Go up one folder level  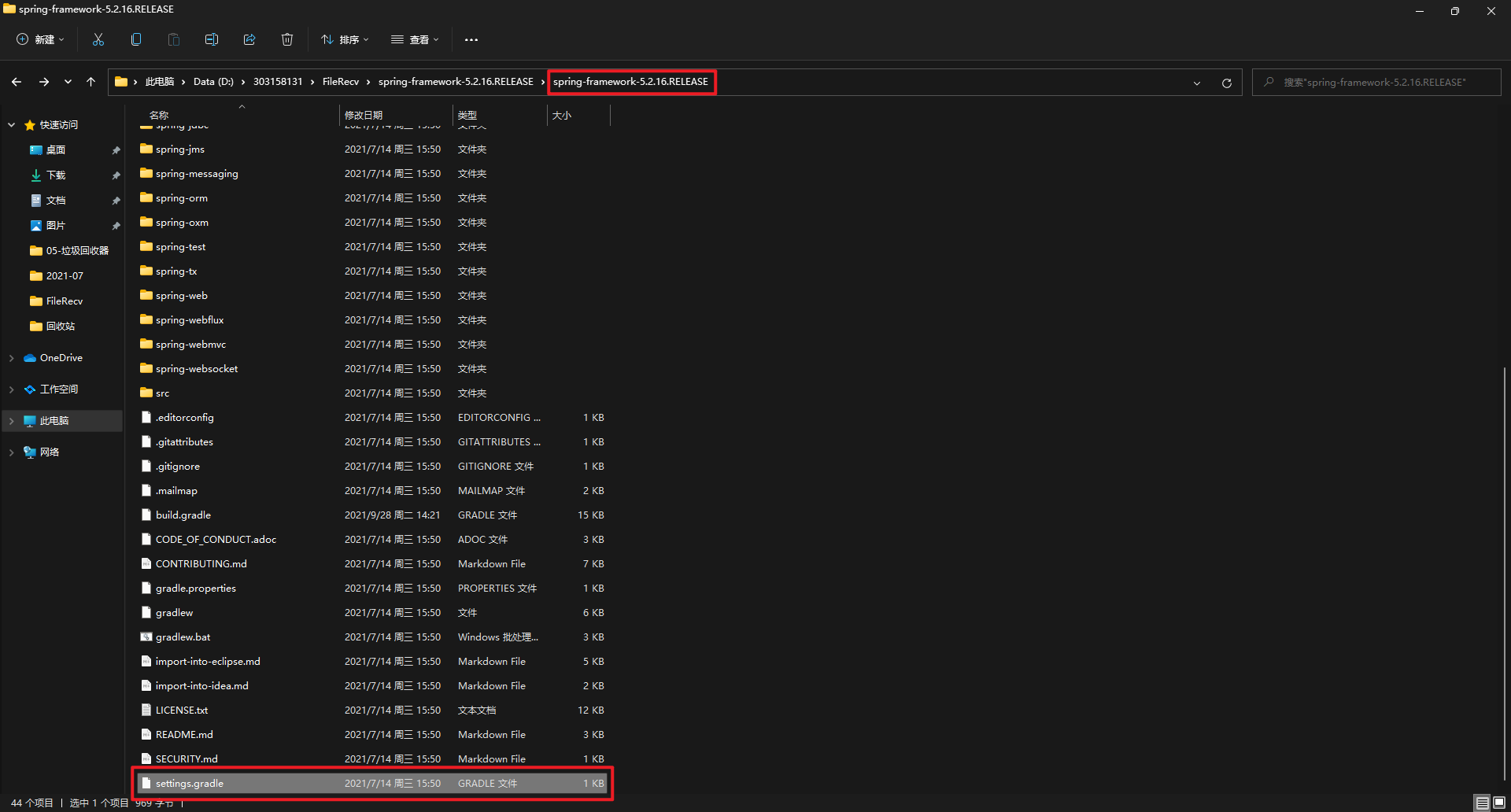91,82
